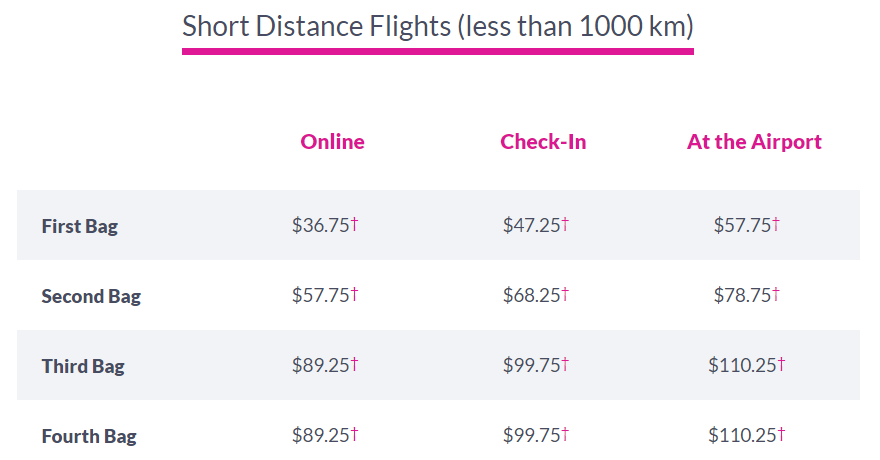Open the footnote marker beside $68.25
Image resolution: width=880 pixels, height=460 pixels.
pos(565,294)
